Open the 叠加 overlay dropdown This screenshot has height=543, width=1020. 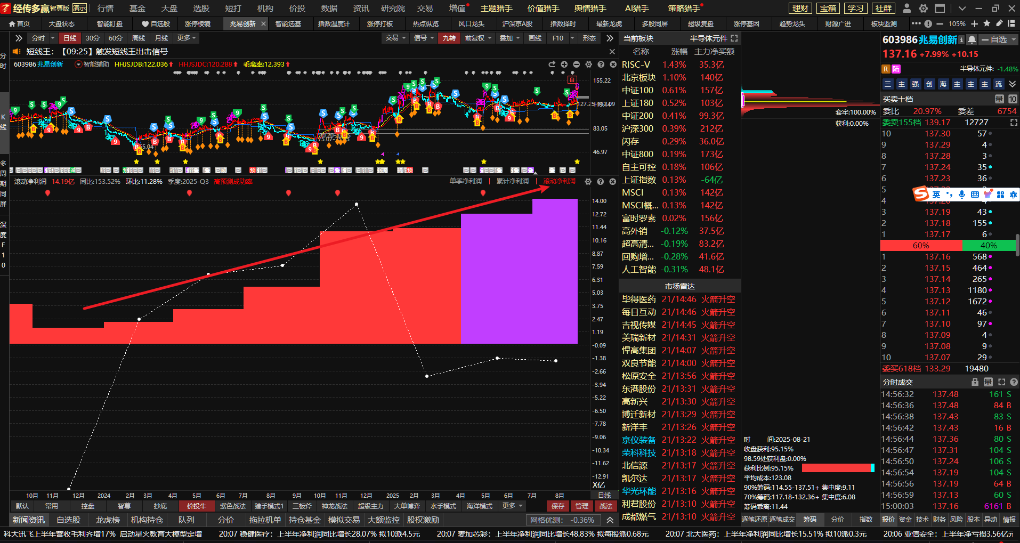tap(509, 38)
